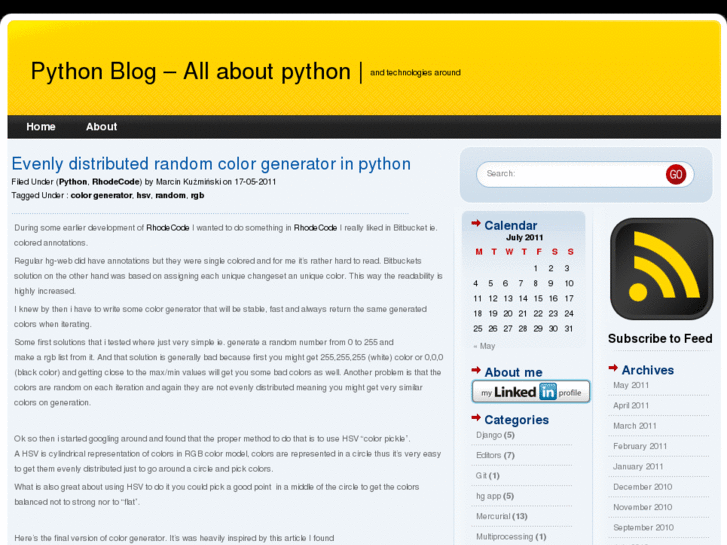Select the Multiprocessing category
The image size is (727, 545).
click(506, 536)
